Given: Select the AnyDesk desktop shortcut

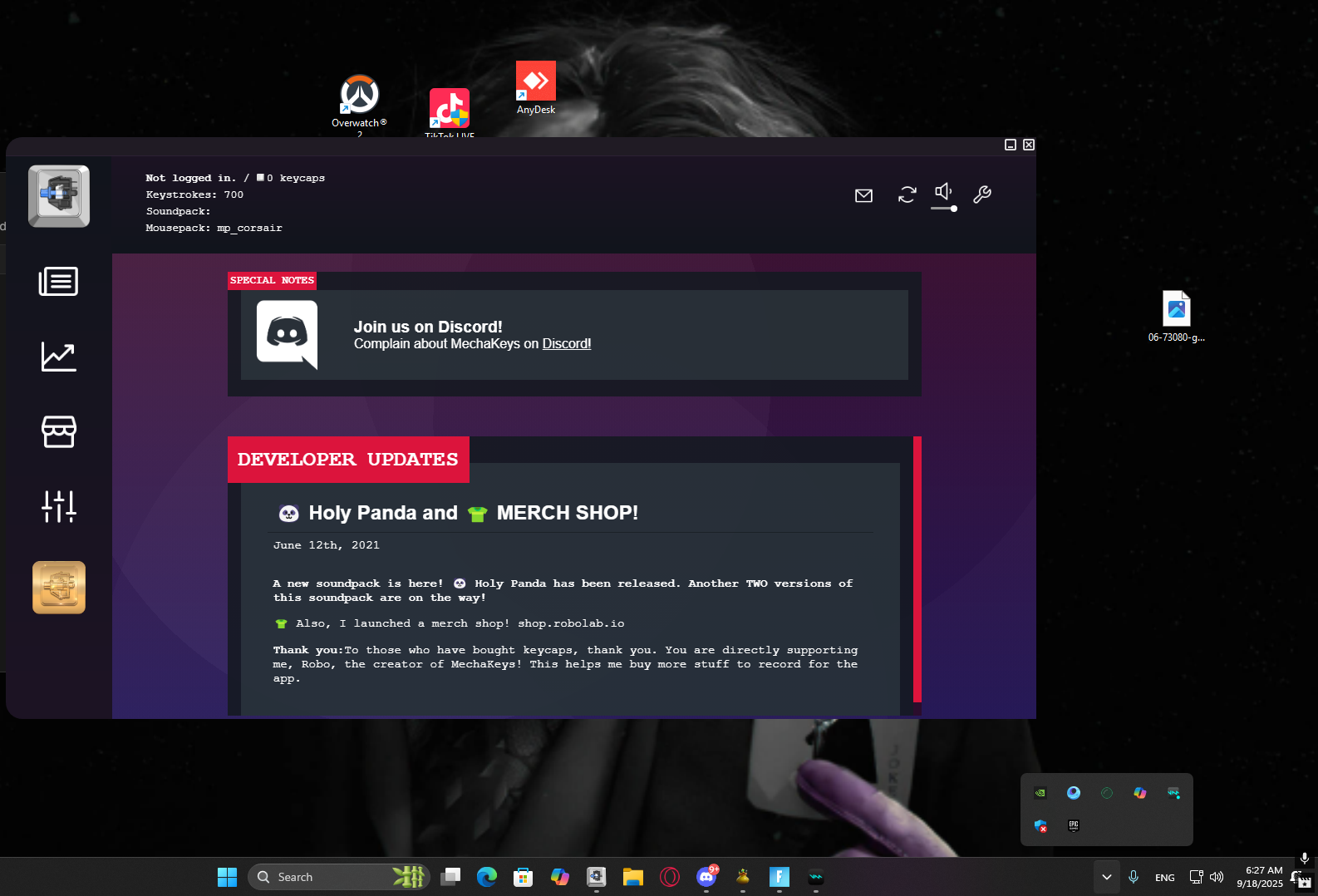Looking at the screenshot, I should [536, 88].
